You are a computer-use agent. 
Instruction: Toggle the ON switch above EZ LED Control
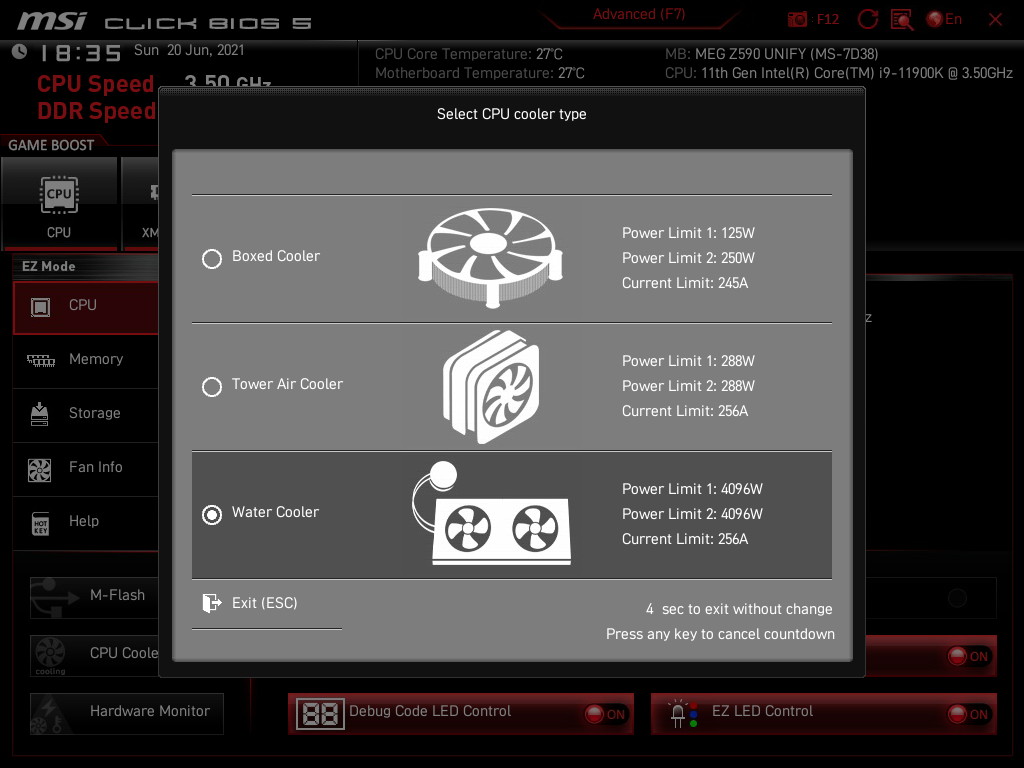coord(969,656)
